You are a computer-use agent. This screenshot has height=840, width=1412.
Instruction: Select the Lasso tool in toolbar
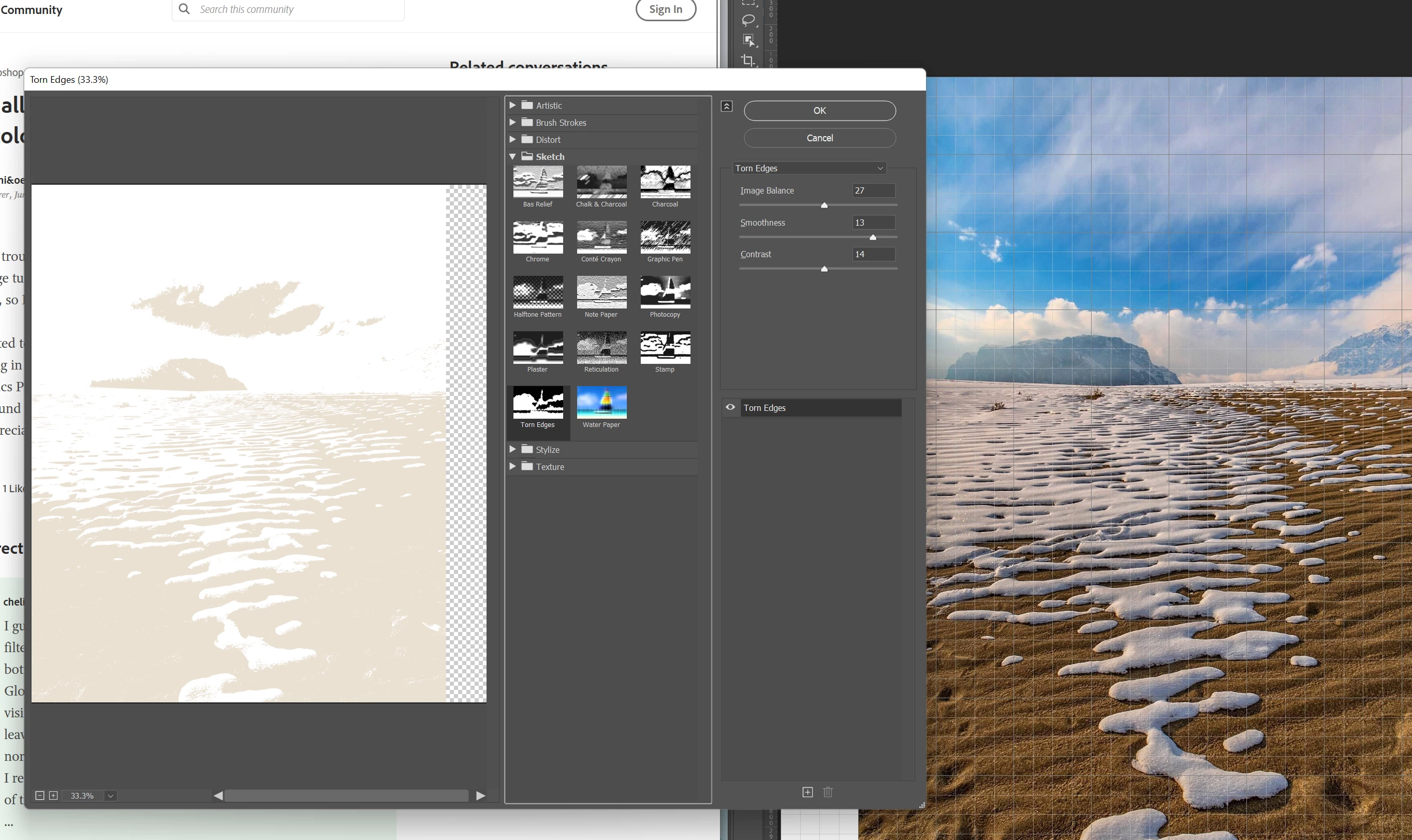pos(748,20)
